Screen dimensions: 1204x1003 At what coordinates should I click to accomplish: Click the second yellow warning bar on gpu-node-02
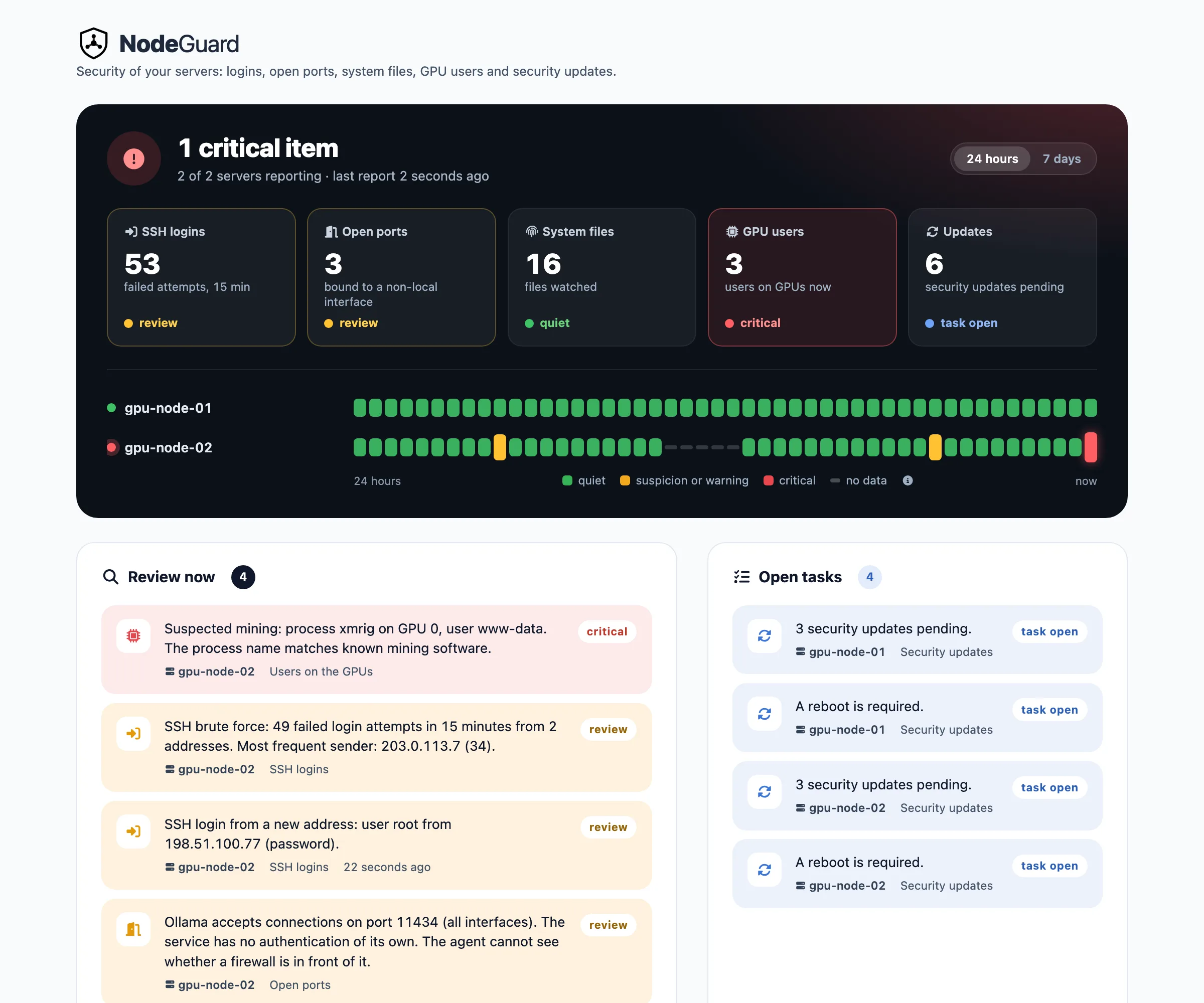(x=935, y=448)
